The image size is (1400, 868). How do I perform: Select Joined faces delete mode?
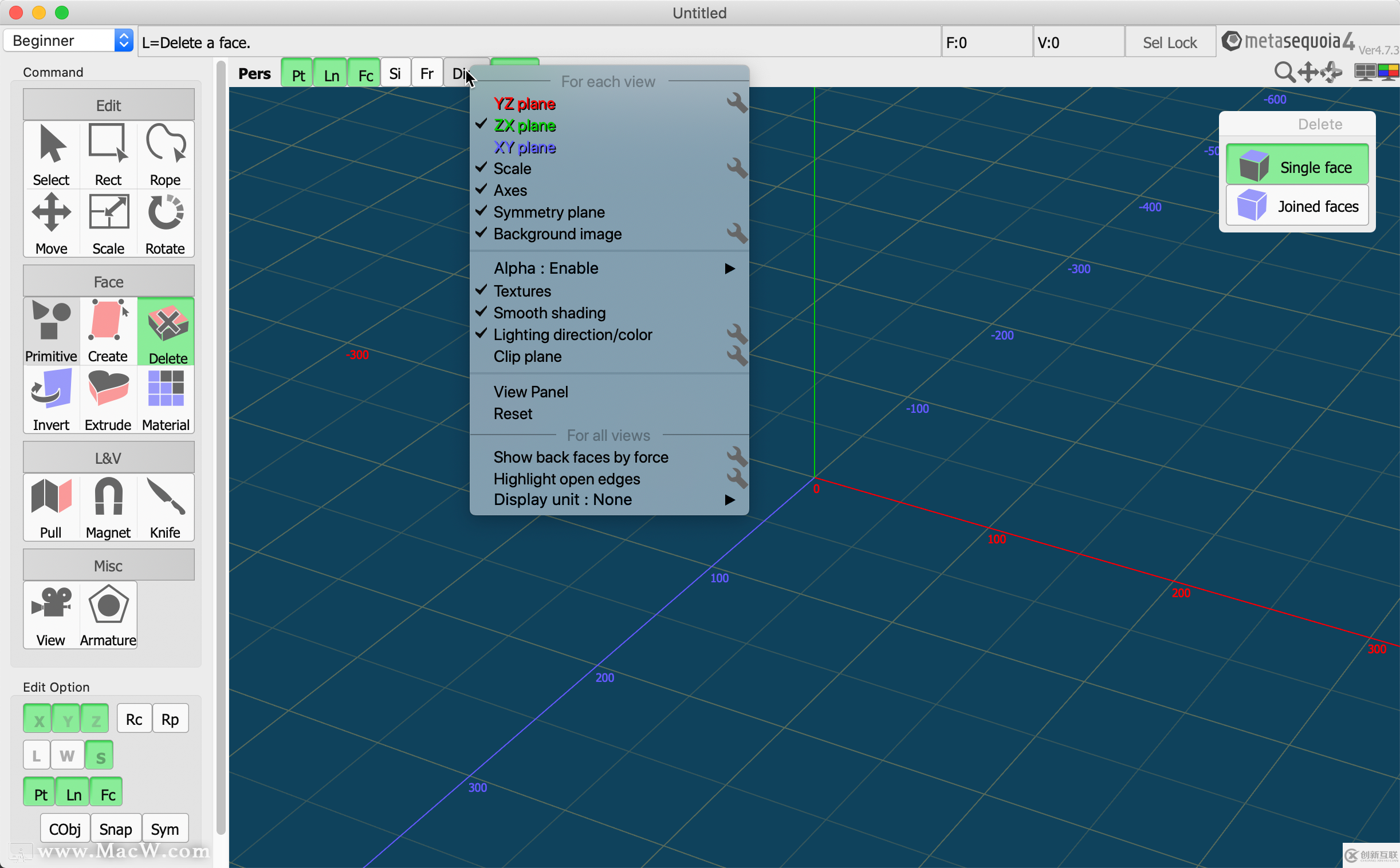tap(1297, 205)
